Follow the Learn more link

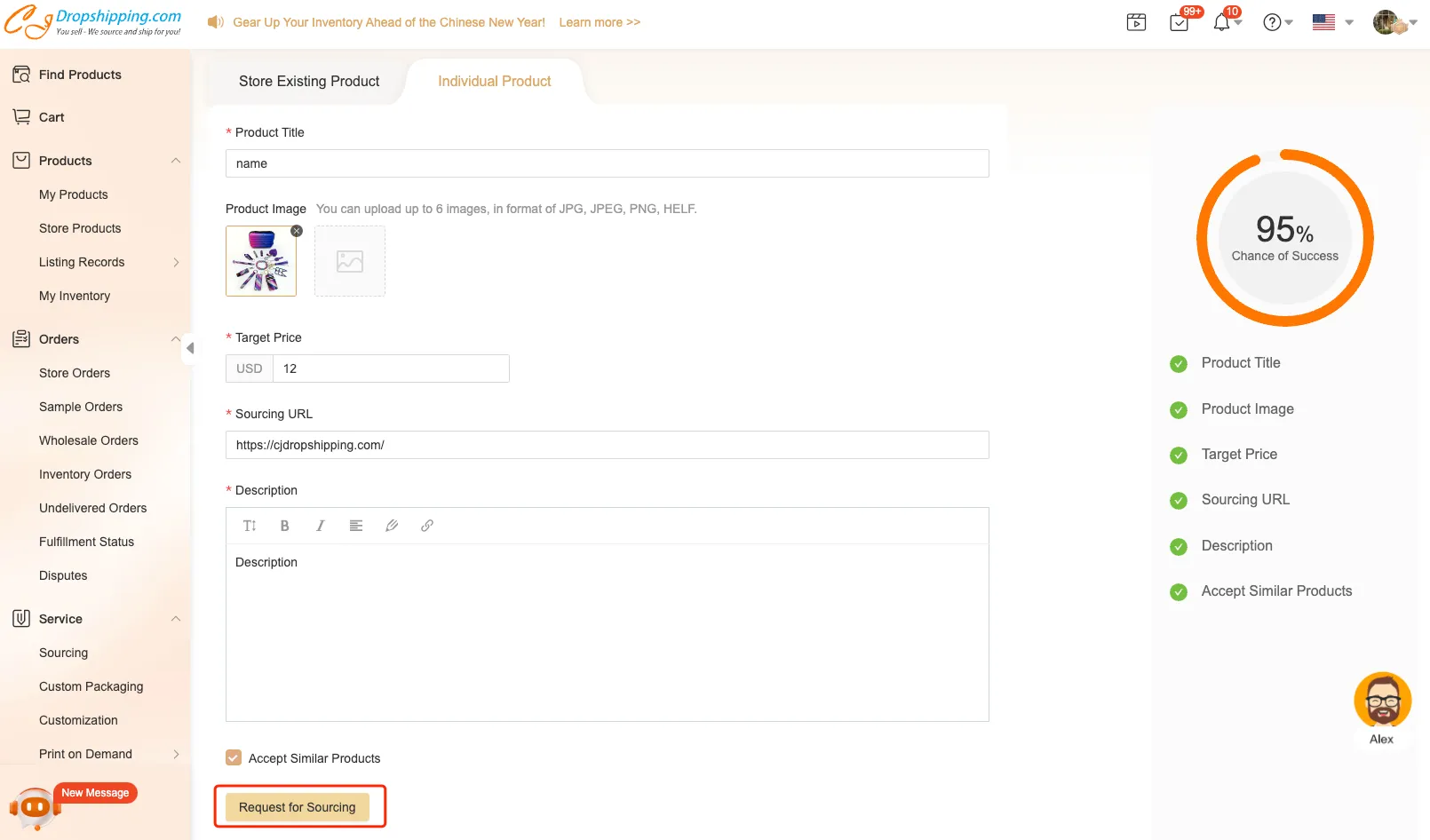coord(600,22)
